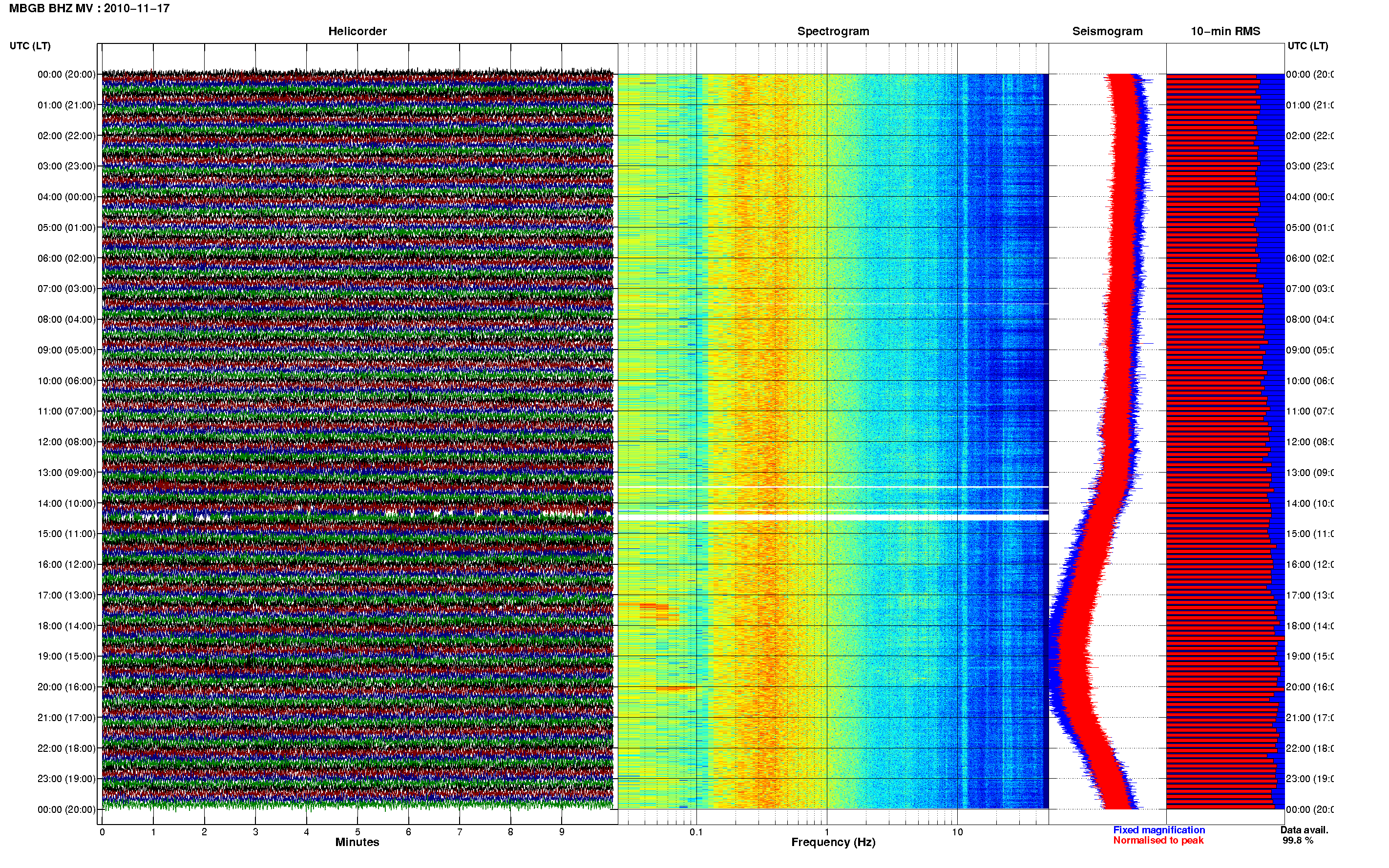
Task: Click the right-side '12:00' time label by RMS
Action: pyautogui.click(x=1310, y=442)
